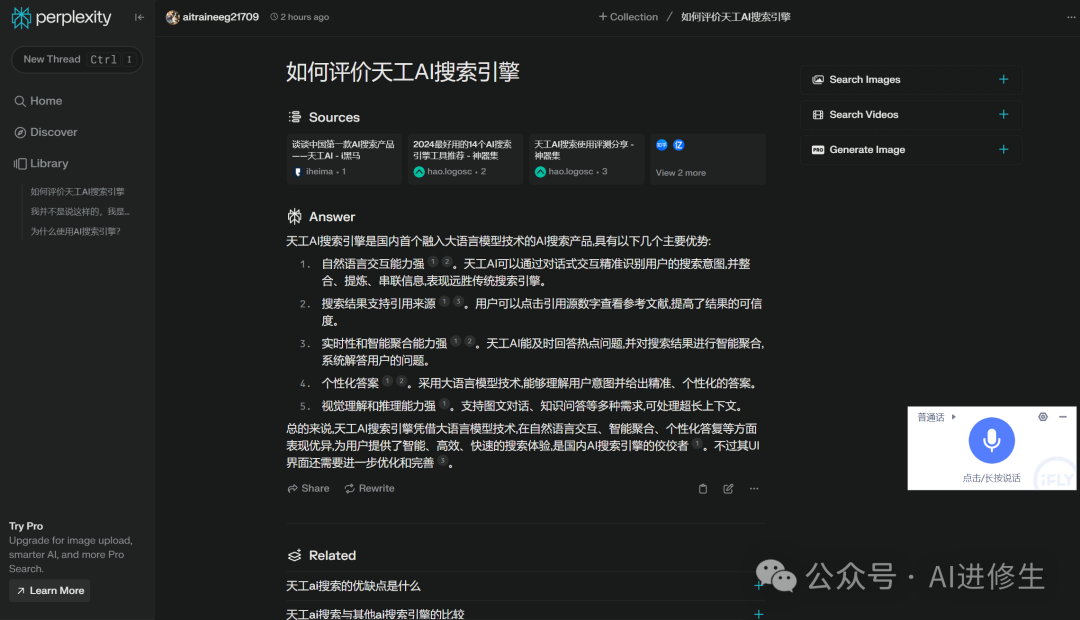The height and width of the screenshot is (620, 1080).
Task: Go to Home in the sidebar
Action: 39,101
